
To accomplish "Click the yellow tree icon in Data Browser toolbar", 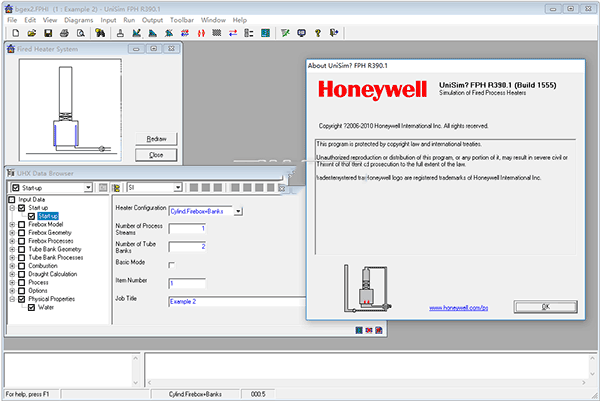I will pyautogui.click(x=116, y=187).
